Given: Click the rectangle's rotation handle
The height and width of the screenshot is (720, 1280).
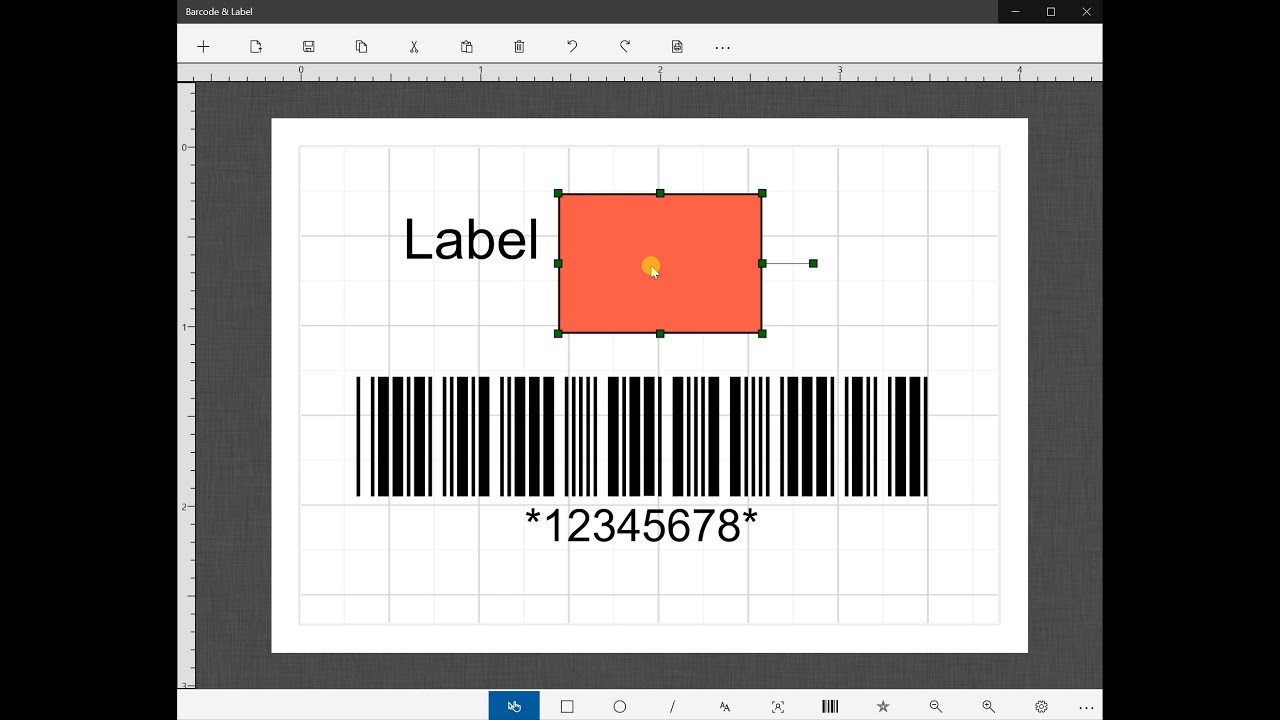Looking at the screenshot, I should pyautogui.click(x=813, y=264).
